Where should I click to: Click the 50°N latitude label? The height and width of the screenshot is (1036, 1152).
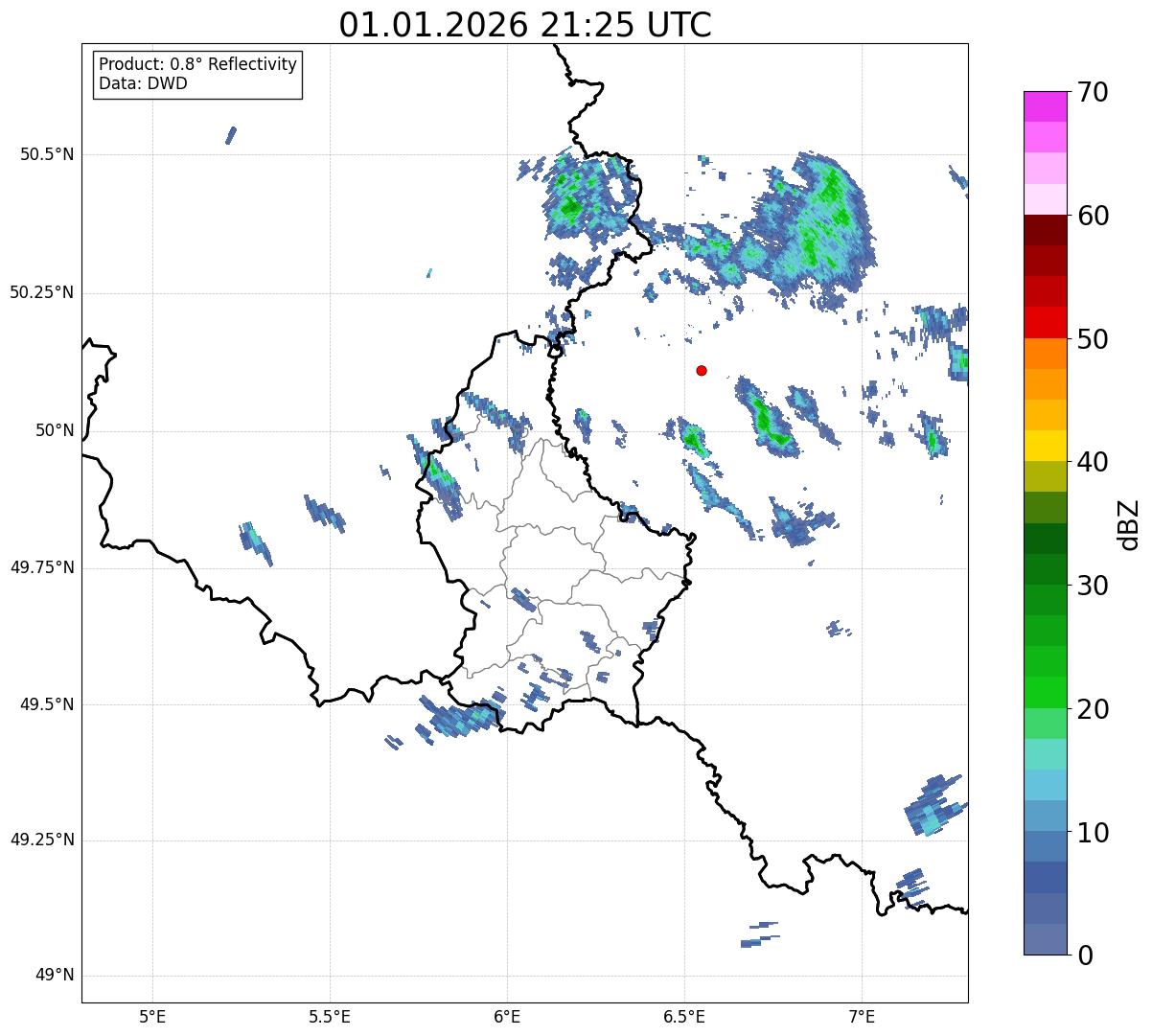coord(55,430)
